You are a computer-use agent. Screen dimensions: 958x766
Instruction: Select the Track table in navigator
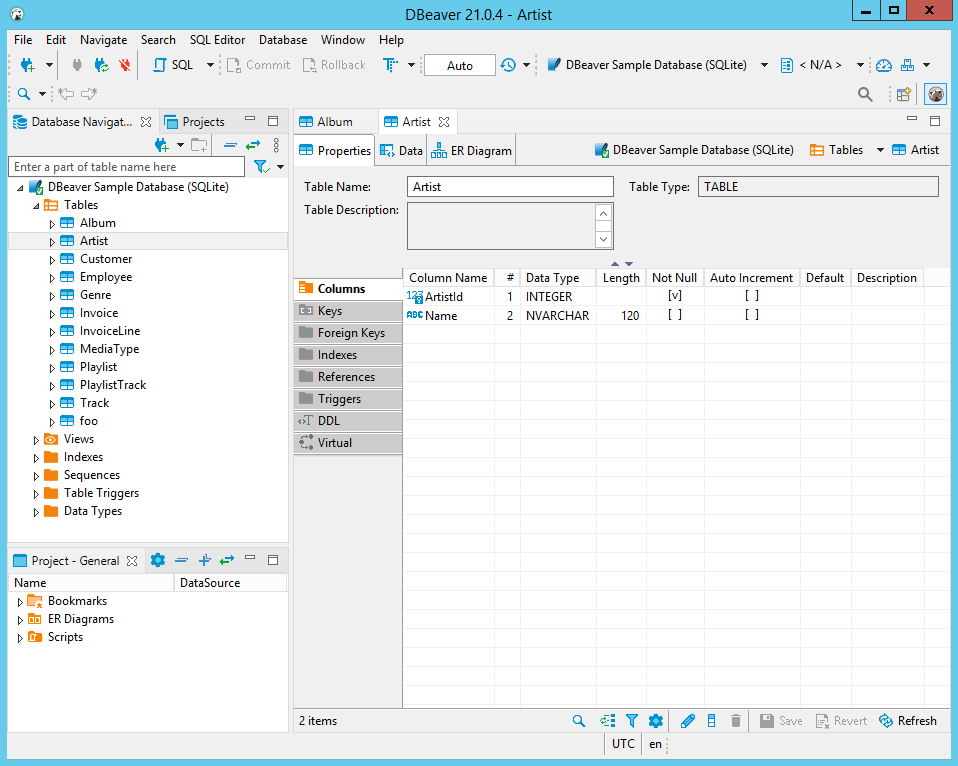tap(94, 403)
